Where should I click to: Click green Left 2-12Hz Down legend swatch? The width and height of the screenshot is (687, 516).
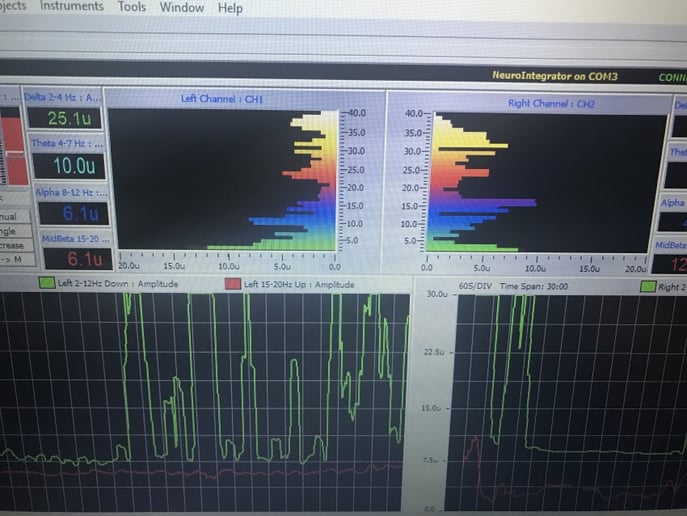pyautogui.click(x=47, y=283)
